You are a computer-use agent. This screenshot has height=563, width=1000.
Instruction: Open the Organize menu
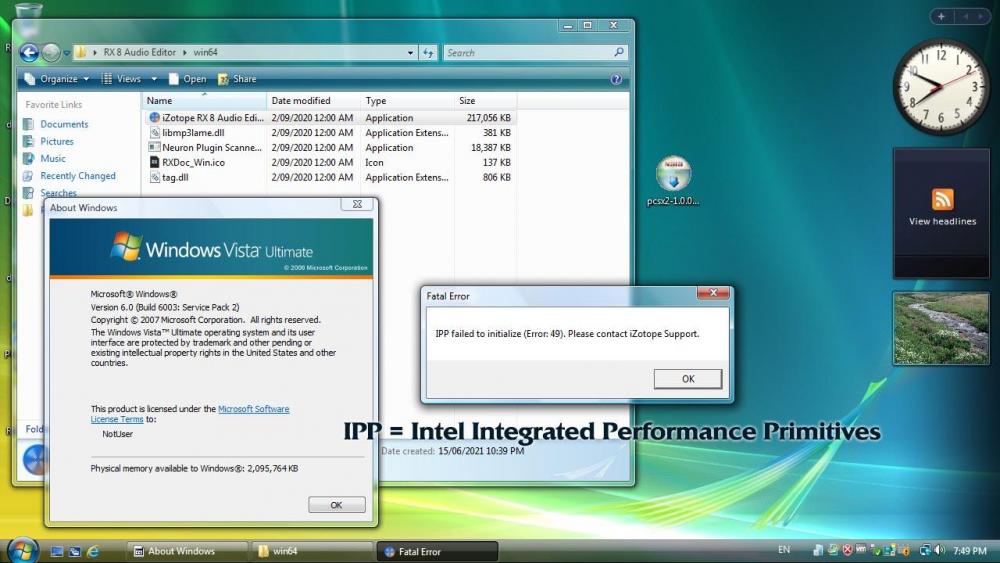coord(56,79)
